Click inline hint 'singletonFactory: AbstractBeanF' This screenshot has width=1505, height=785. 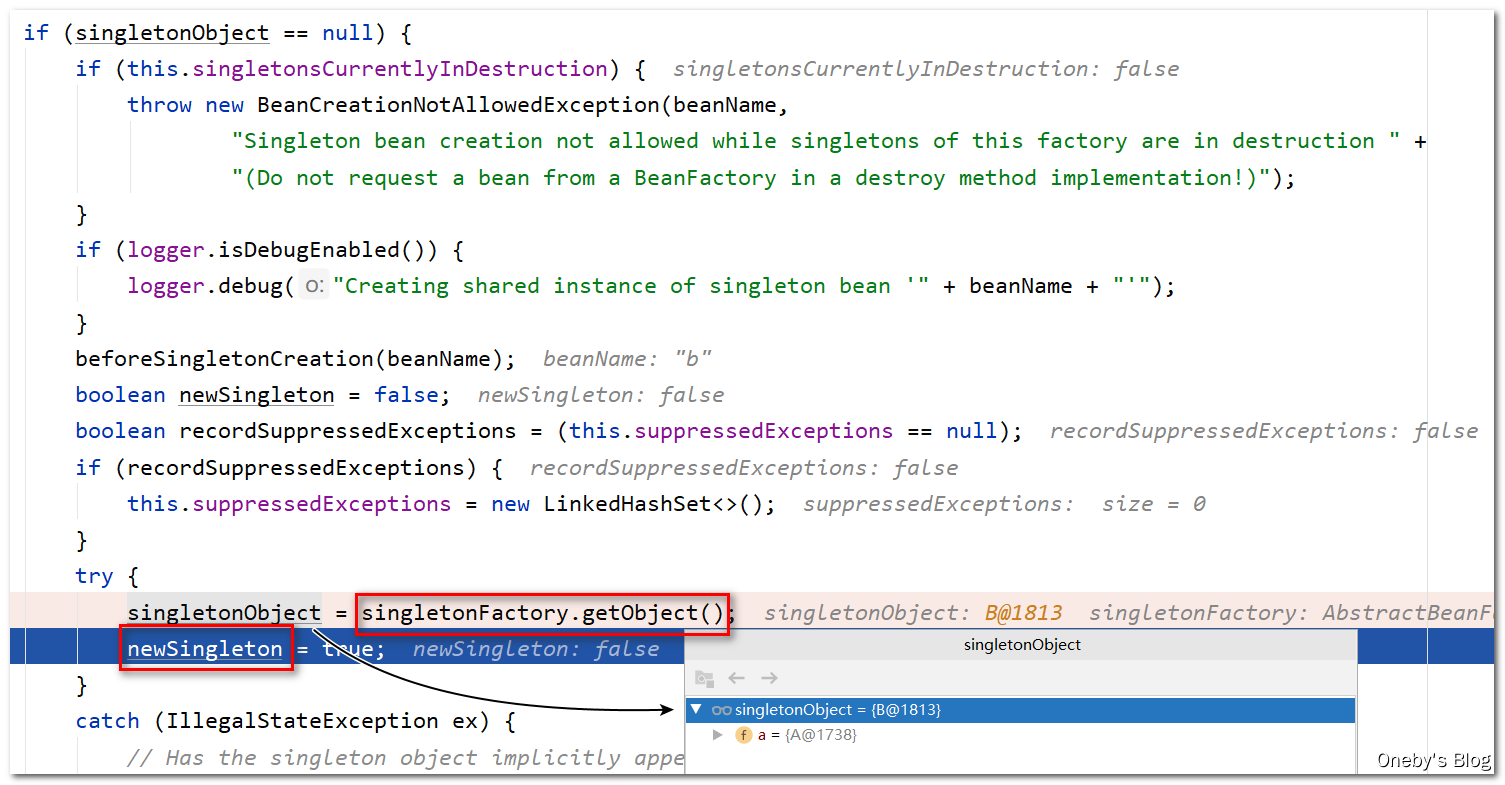pyautogui.click(x=1291, y=613)
